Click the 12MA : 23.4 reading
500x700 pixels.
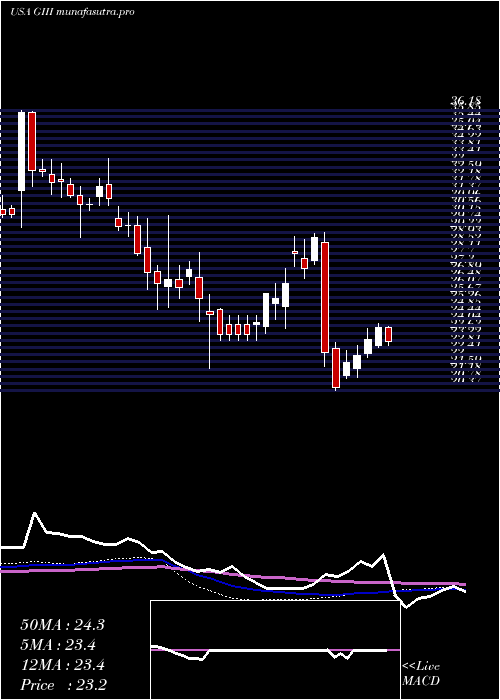pyautogui.click(x=62, y=665)
